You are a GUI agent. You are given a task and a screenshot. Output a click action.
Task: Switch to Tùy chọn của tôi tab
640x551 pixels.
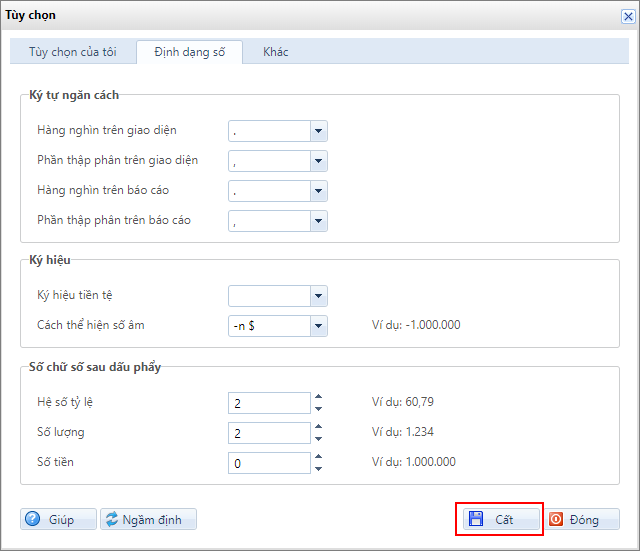coord(73,52)
